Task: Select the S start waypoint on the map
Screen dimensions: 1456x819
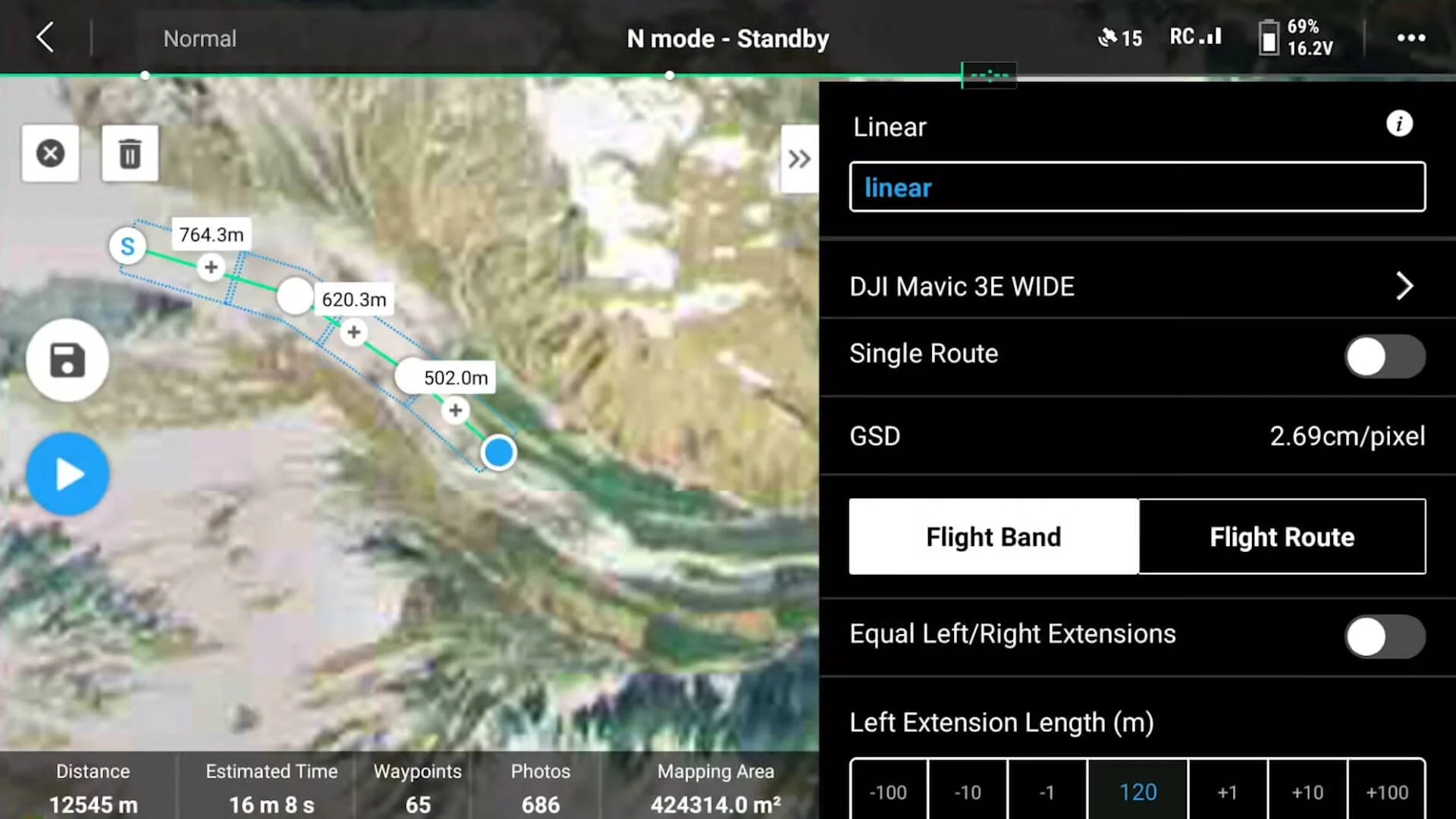Action: pyautogui.click(x=127, y=246)
